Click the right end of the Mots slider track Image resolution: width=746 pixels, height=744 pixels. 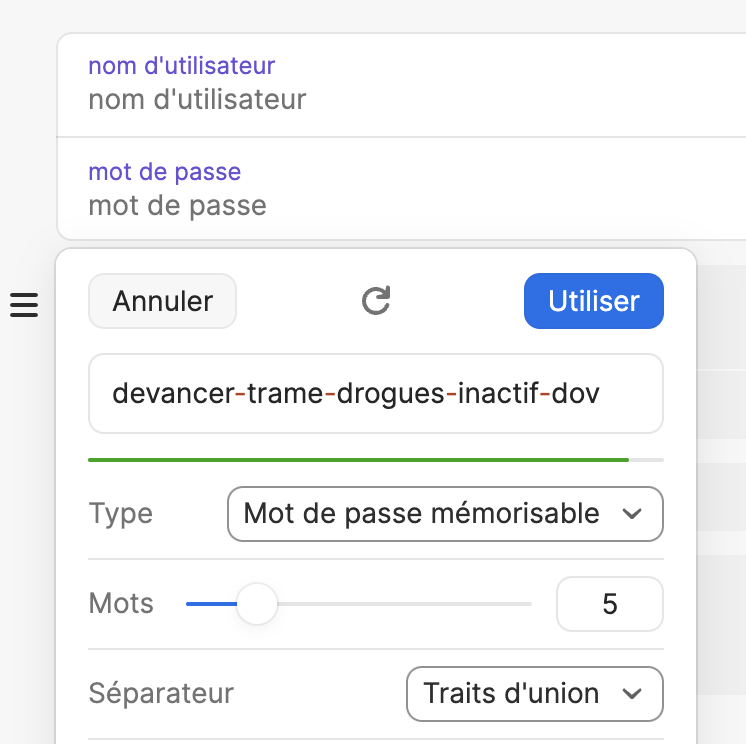528,604
